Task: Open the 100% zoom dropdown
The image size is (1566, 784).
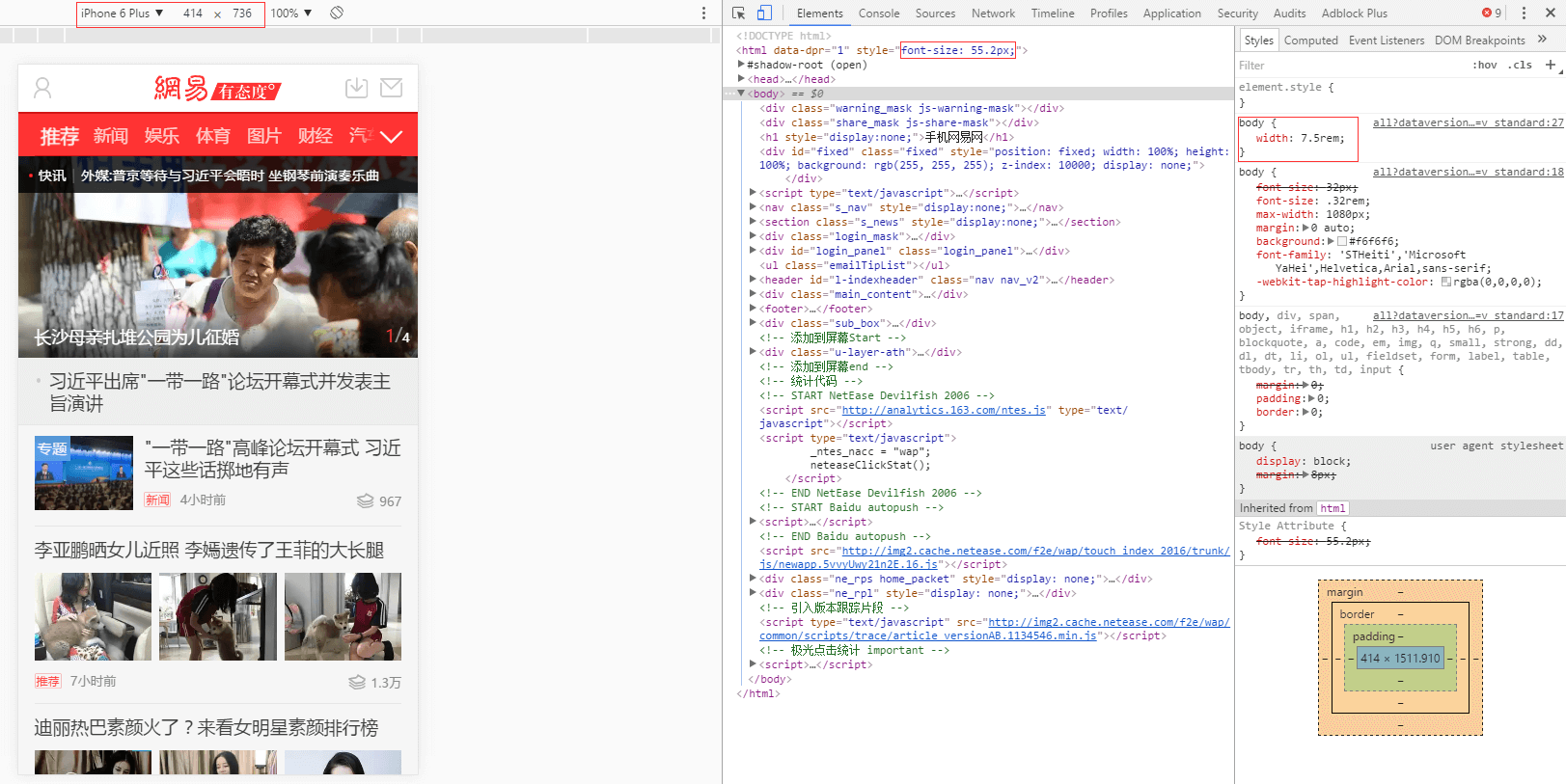Action: coord(291,14)
